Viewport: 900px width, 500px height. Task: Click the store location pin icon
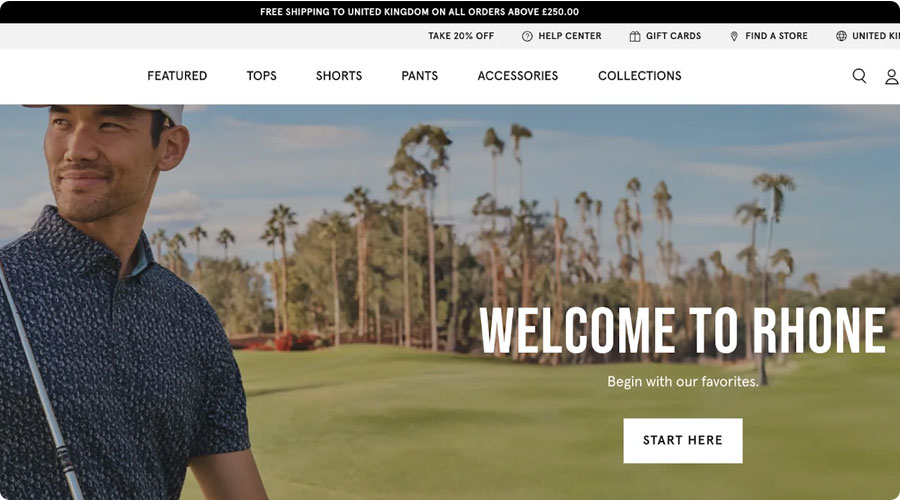pyautogui.click(x=734, y=36)
